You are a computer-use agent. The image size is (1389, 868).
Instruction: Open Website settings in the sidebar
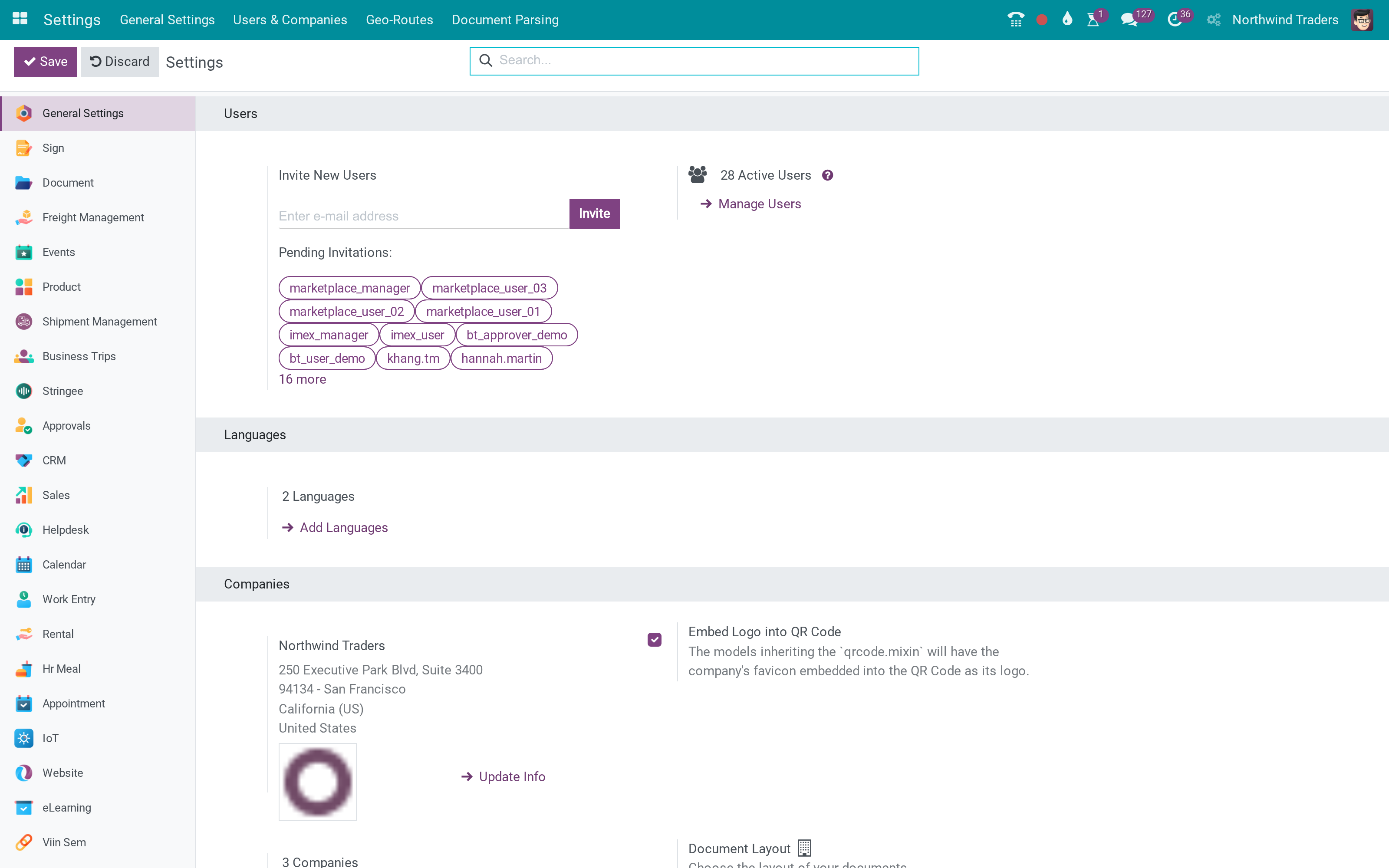tap(98, 773)
